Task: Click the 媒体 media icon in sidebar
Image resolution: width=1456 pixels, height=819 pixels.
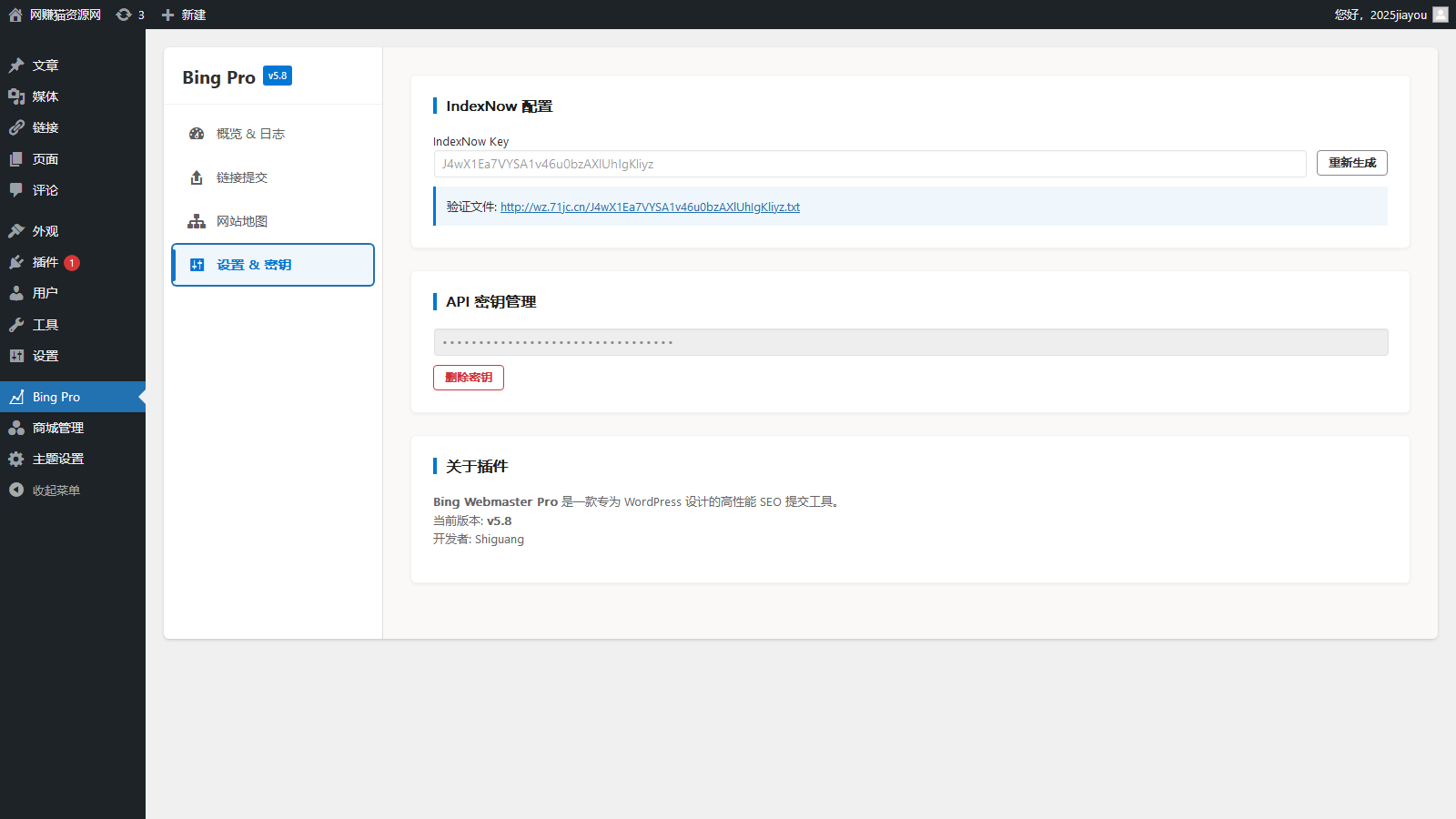Action: click(16, 96)
